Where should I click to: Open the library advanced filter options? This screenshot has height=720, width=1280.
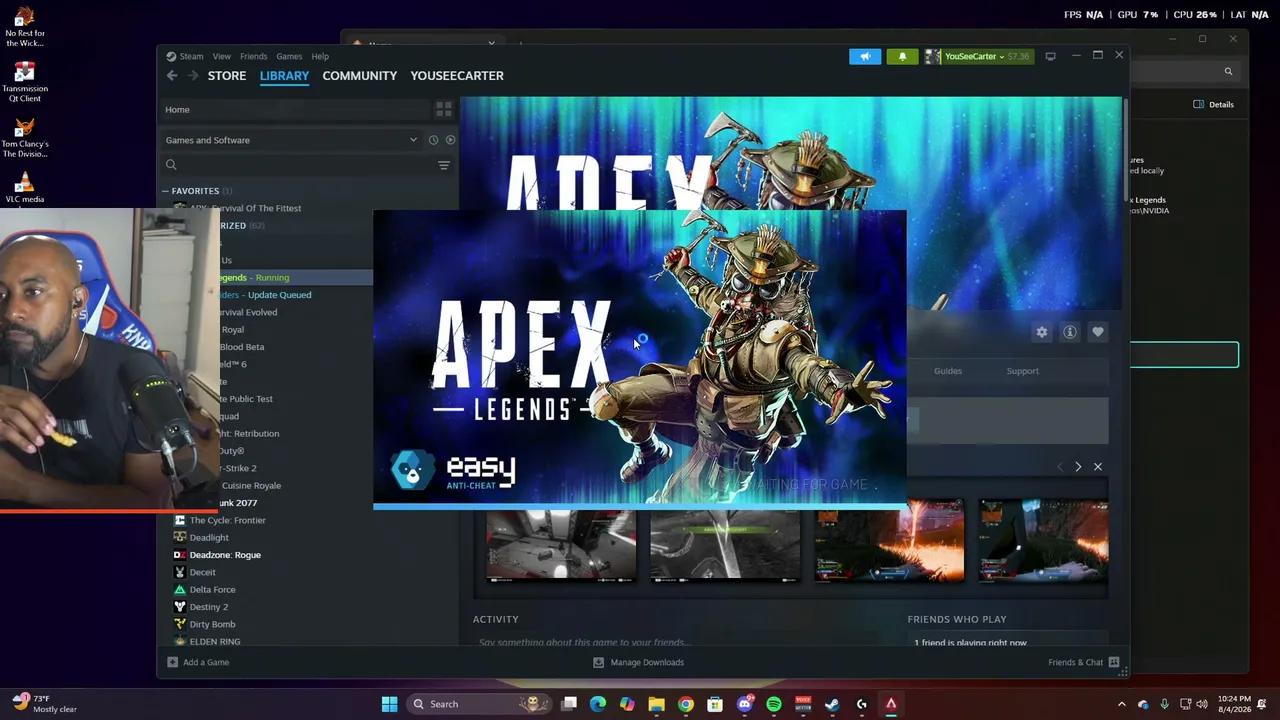point(444,165)
